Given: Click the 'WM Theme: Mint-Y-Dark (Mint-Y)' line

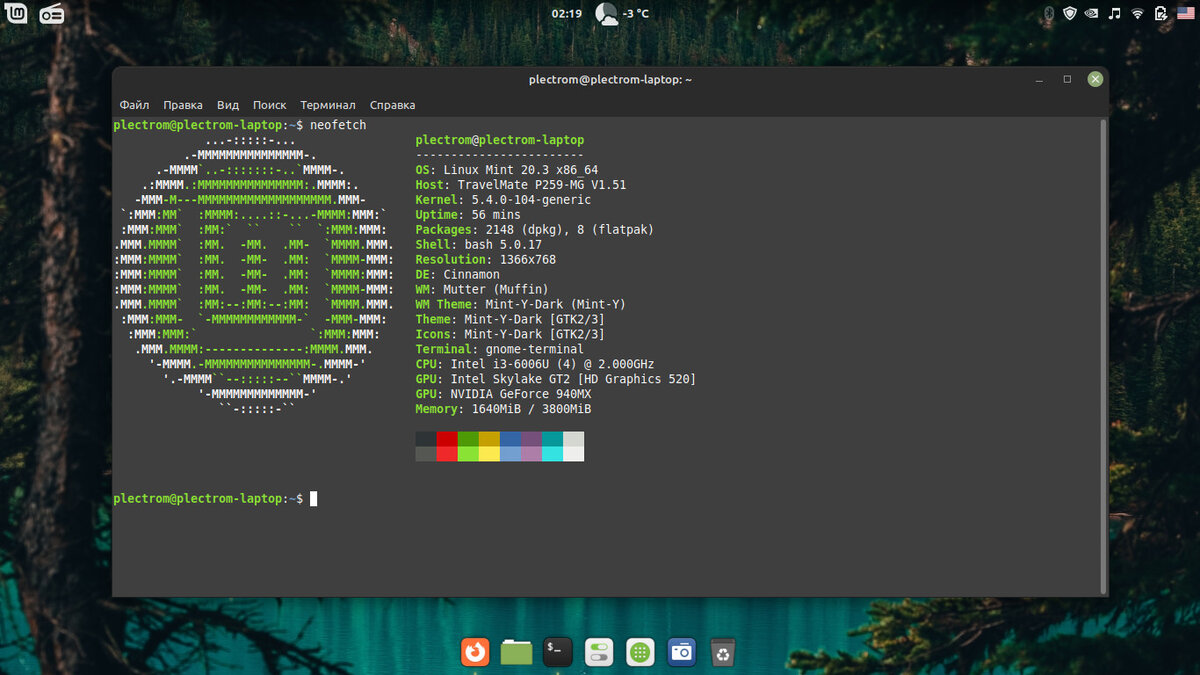Looking at the screenshot, I should tap(521, 305).
